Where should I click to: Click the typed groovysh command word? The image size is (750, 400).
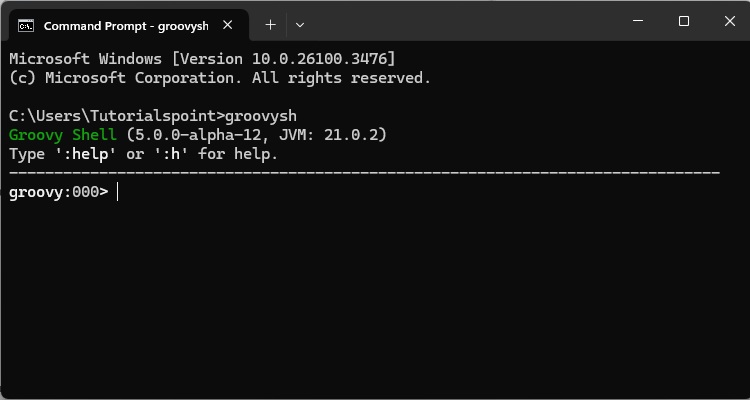point(261,115)
